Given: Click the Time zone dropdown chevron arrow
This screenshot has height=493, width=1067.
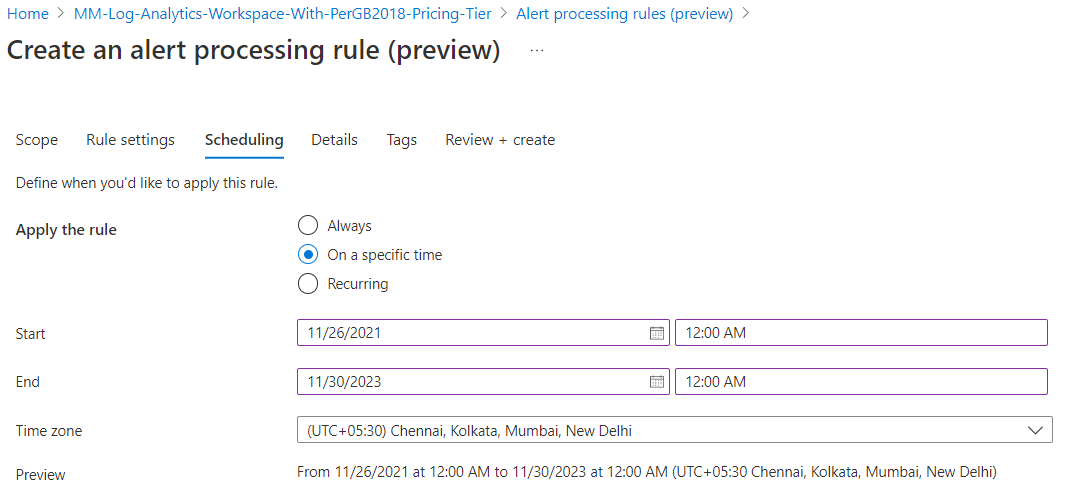Looking at the screenshot, I should click(x=1035, y=430).
